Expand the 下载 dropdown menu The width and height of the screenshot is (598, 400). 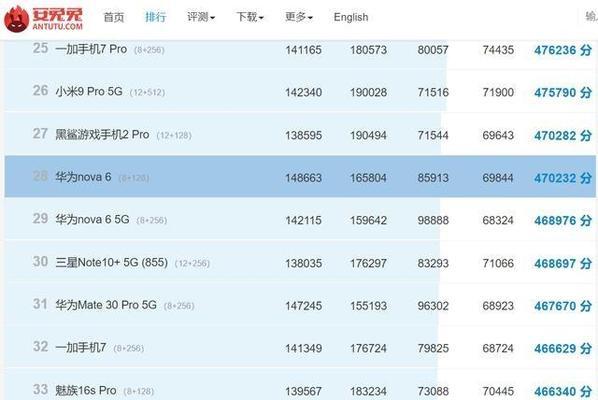coord(250,17)
